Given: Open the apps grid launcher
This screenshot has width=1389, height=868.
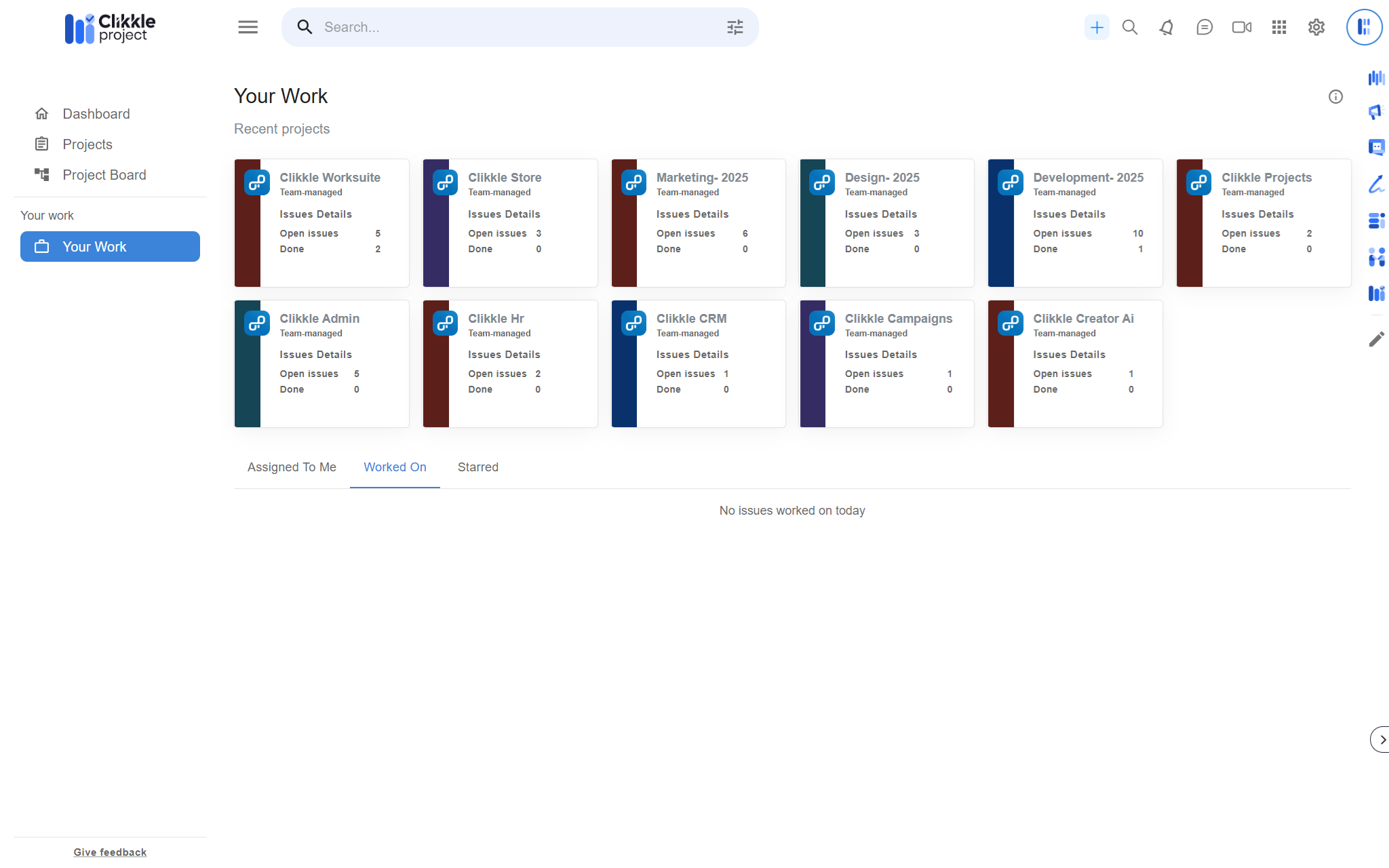Looking at the screenshot, I should pos(1278,27).
